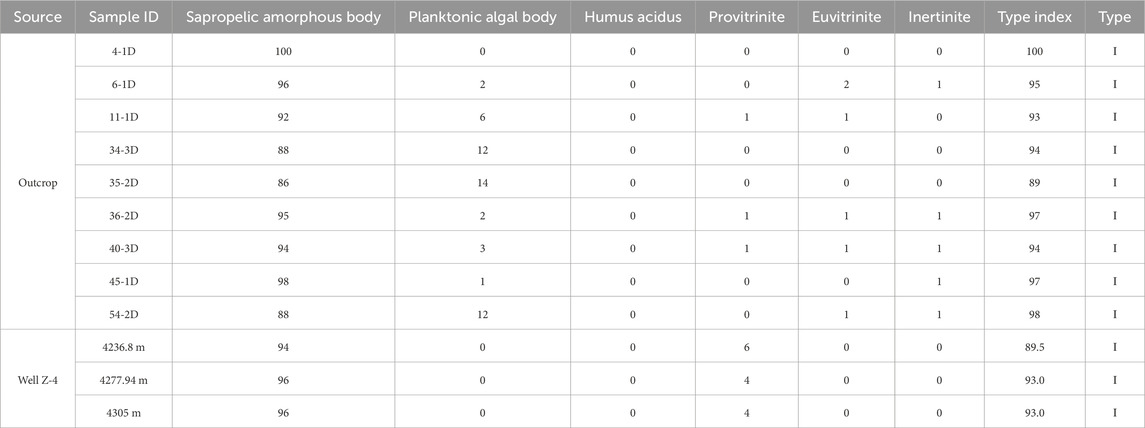Image resolution: width=1145 pixels, height=428 pixels.
Task: Click the 'Sapropelic amorphous body' column header
Action: (285, 19)
